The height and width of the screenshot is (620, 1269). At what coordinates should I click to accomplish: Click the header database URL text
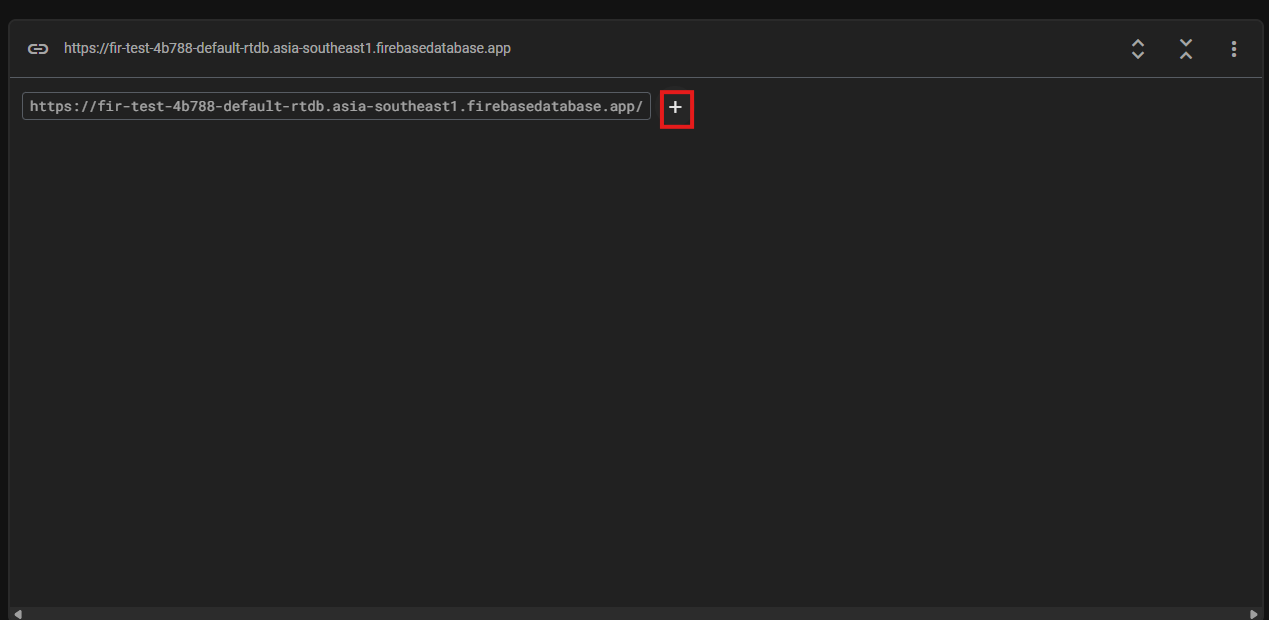(x=287, y=48)
